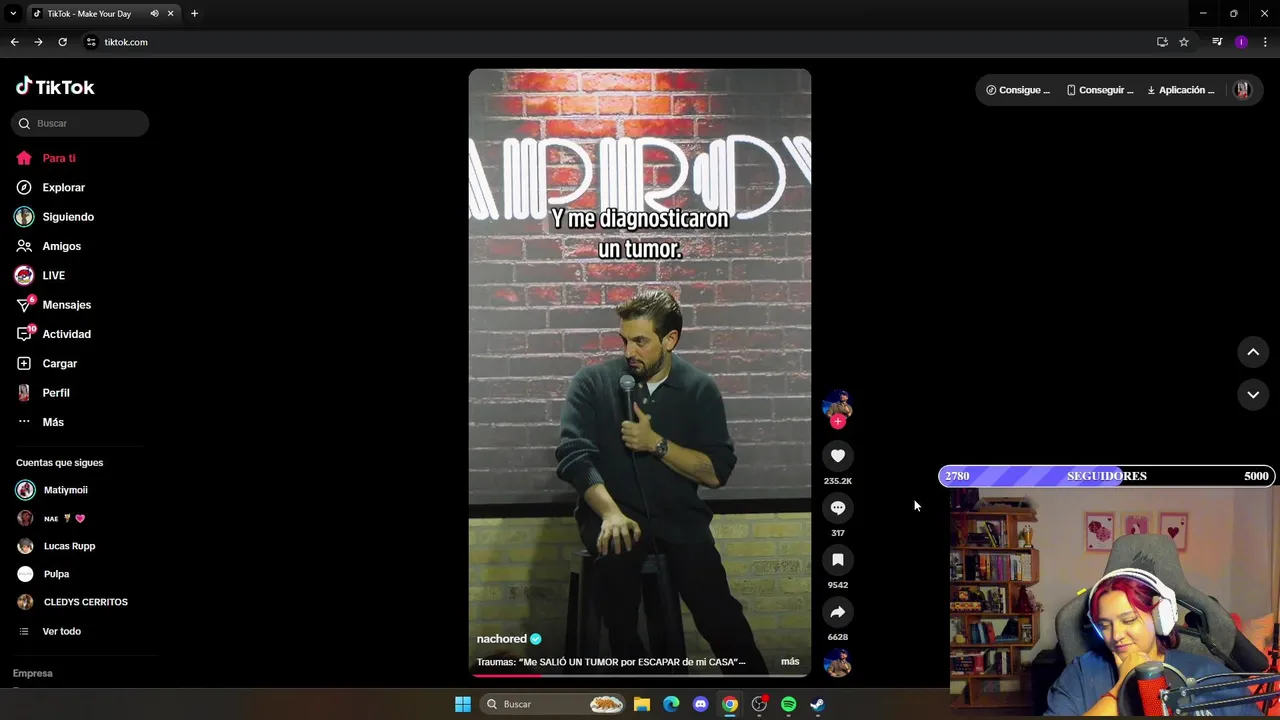Open nachored username on the video
The height and width of the screenshot is (720, 1280).
(x=501, y=638)
